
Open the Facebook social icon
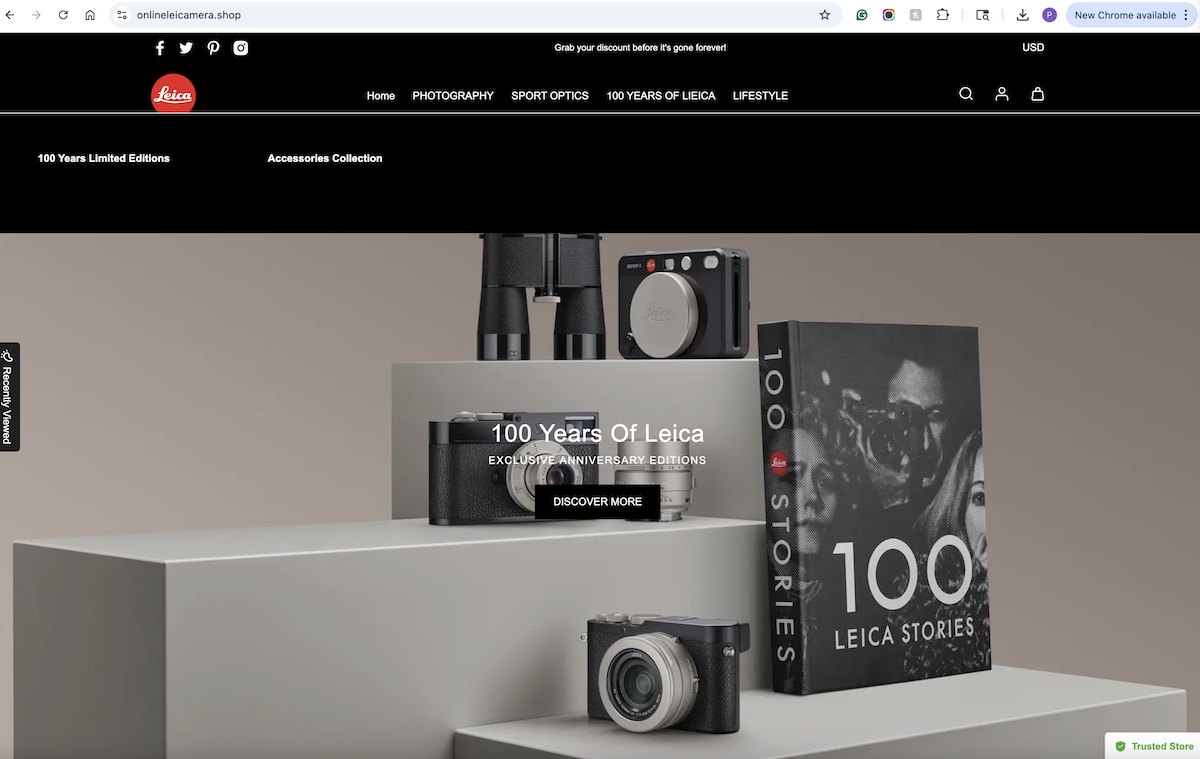160,48
